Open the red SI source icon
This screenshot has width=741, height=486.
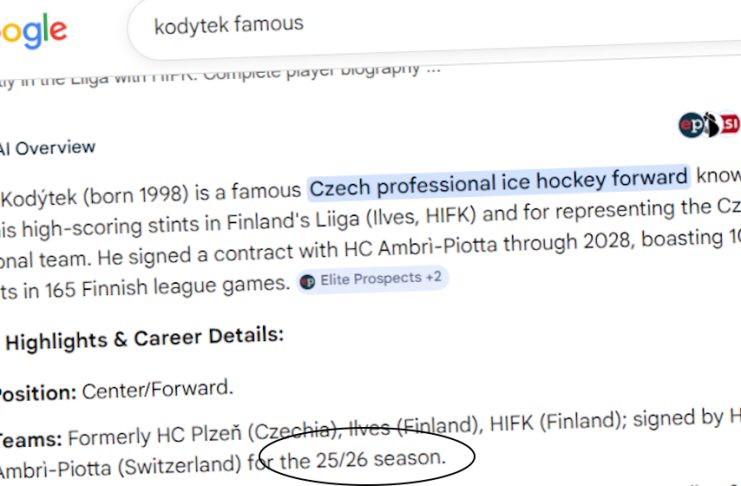pyautogui.click(x=729, y=126)
